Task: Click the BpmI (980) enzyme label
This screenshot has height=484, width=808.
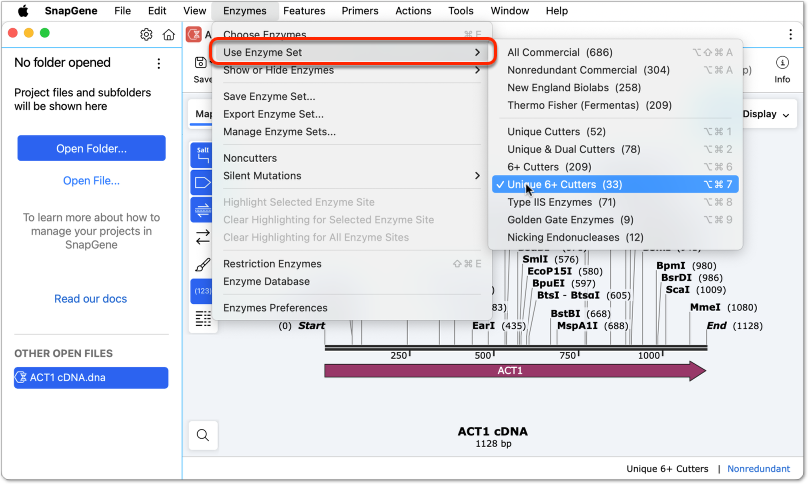Action: click(x=686, y=266)
